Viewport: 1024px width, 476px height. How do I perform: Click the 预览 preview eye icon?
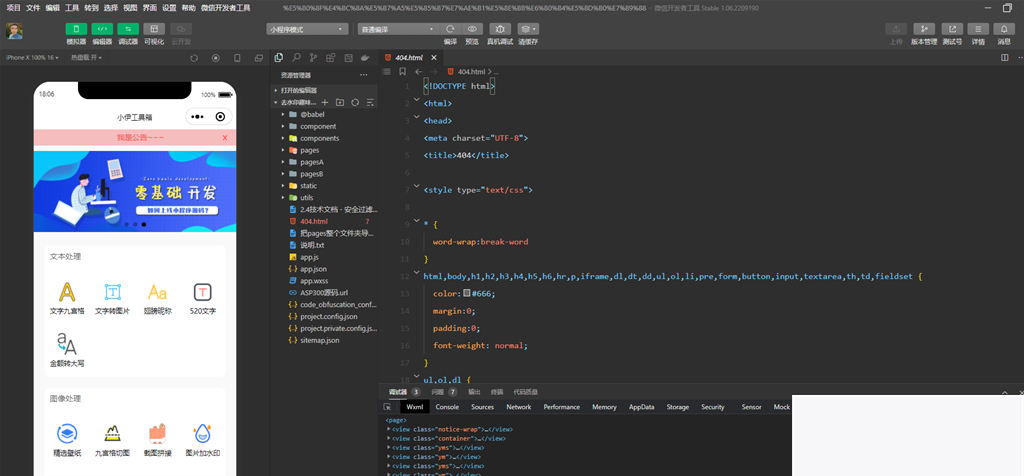point(472,29)
